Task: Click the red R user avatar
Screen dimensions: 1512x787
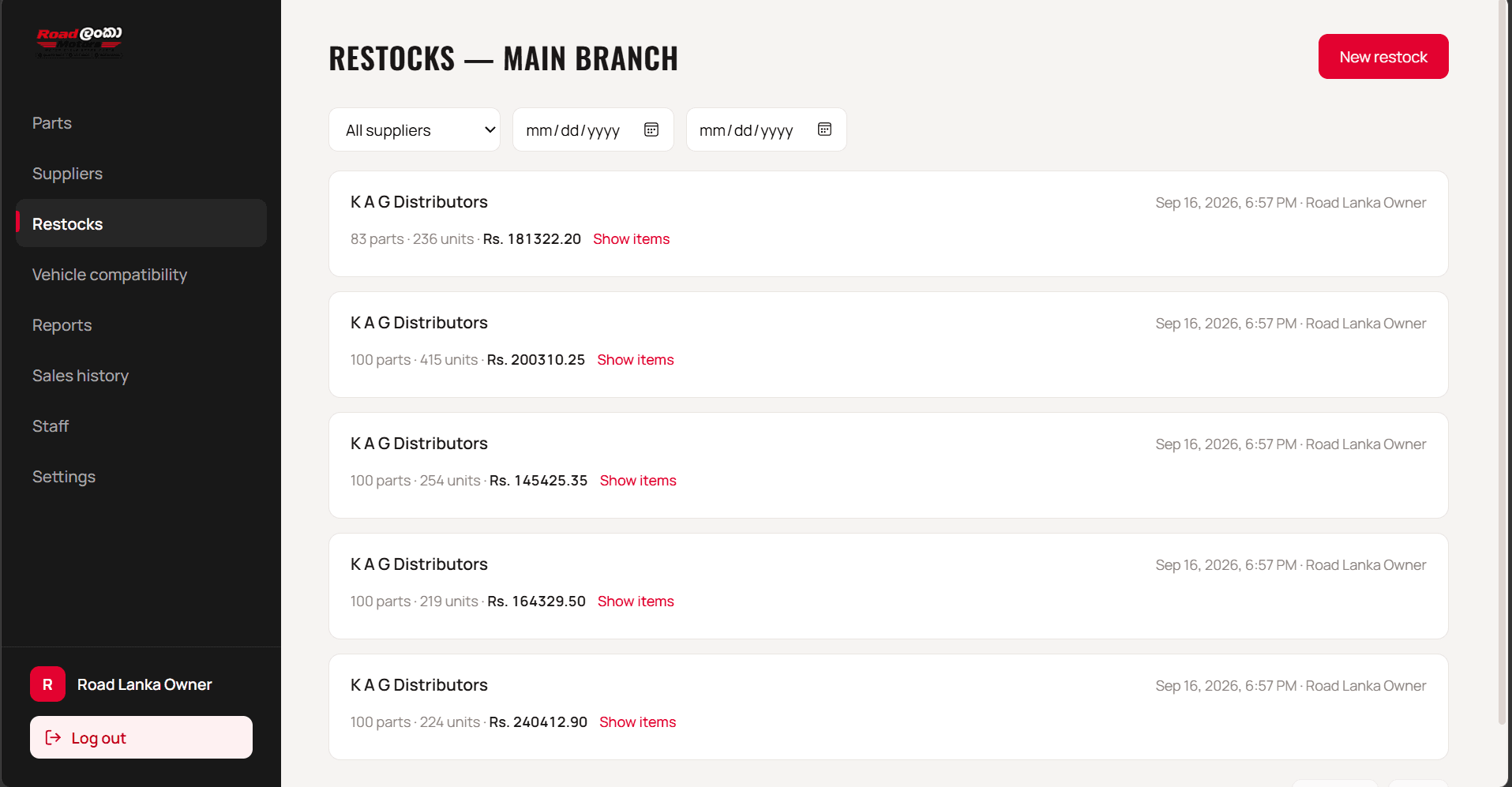Action: (x=47, y=684)
